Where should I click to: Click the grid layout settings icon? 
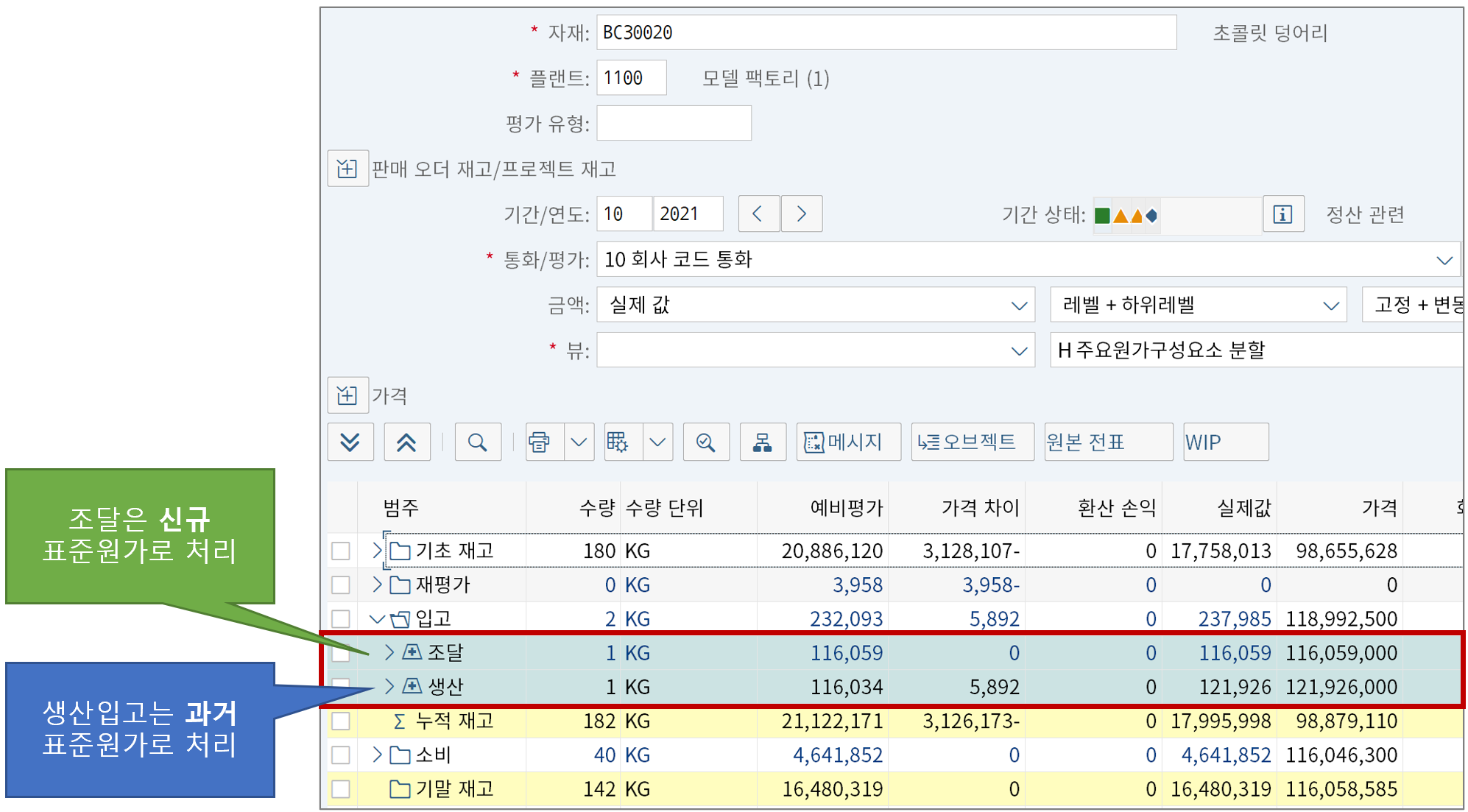(x=618, y=442)
